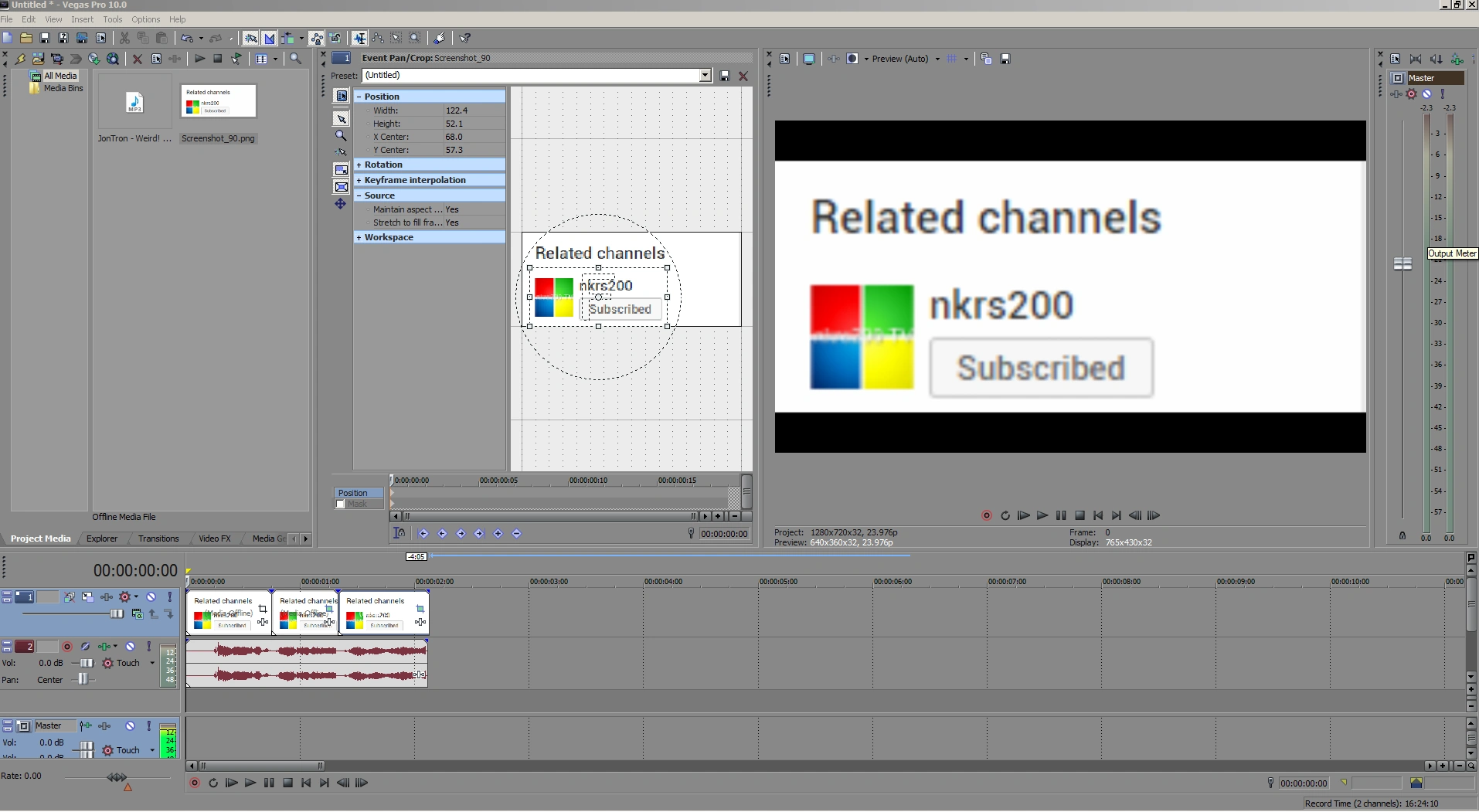Expand the Rotation section
The width and height of the screenshot is (1479, 812).
pos(359,165)
